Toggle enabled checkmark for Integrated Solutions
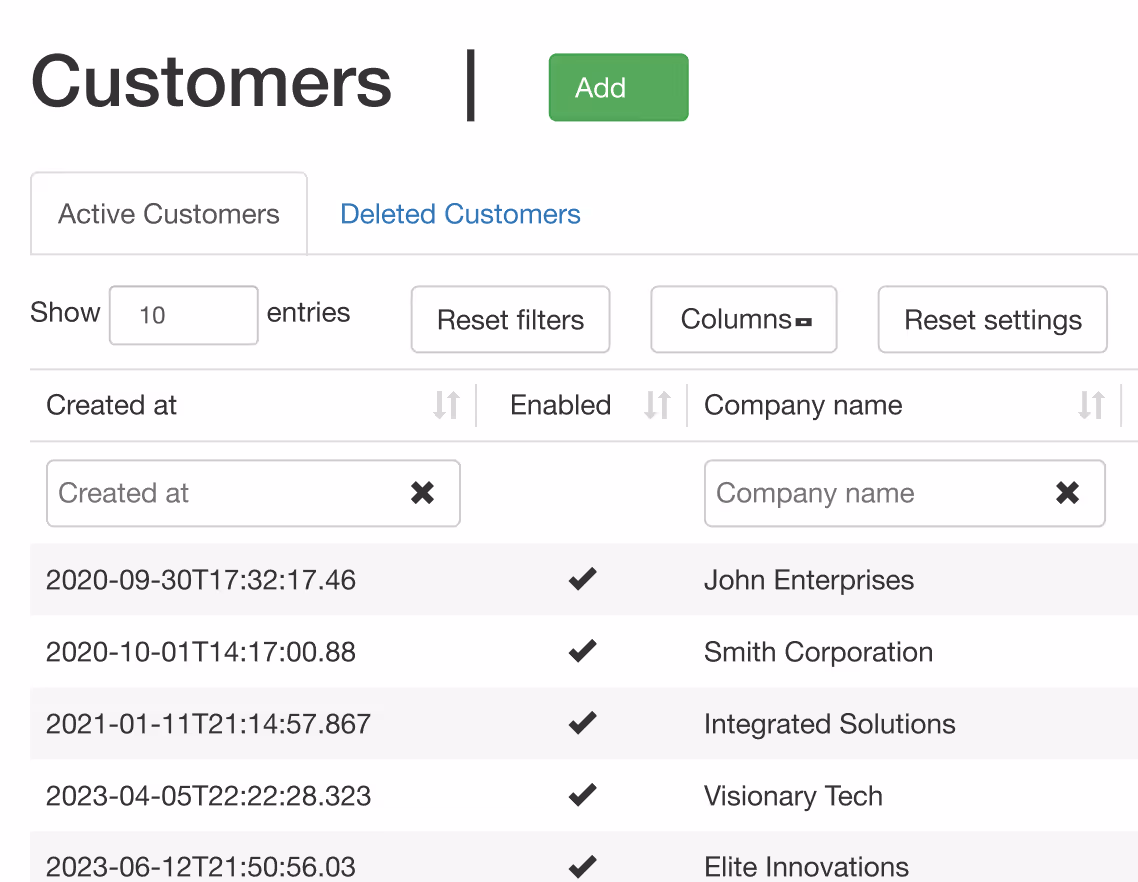 point(582,724)
